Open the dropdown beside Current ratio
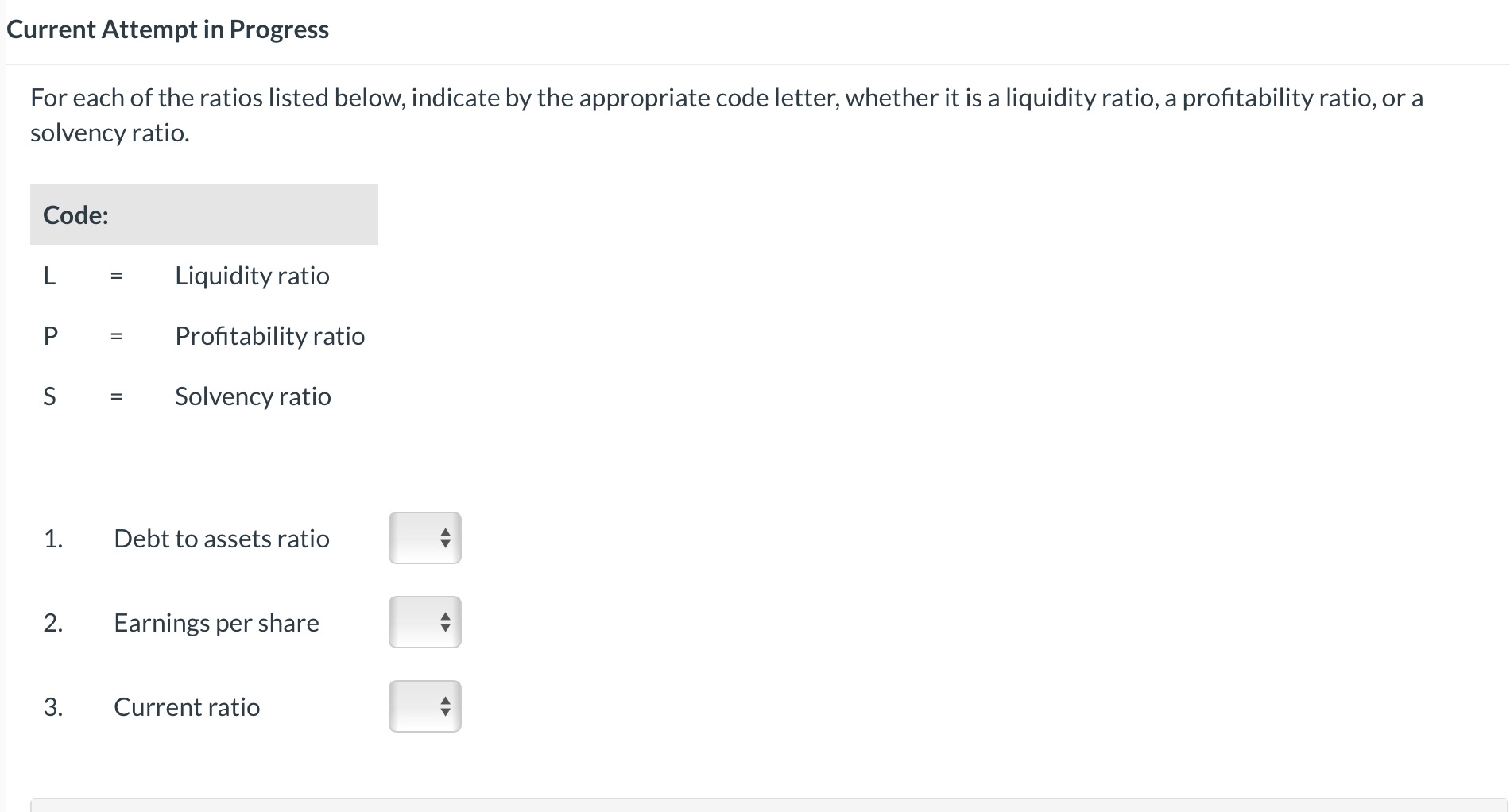This screenshot has height=812, width=1510. pyautogui.click(x=424, y=706)
